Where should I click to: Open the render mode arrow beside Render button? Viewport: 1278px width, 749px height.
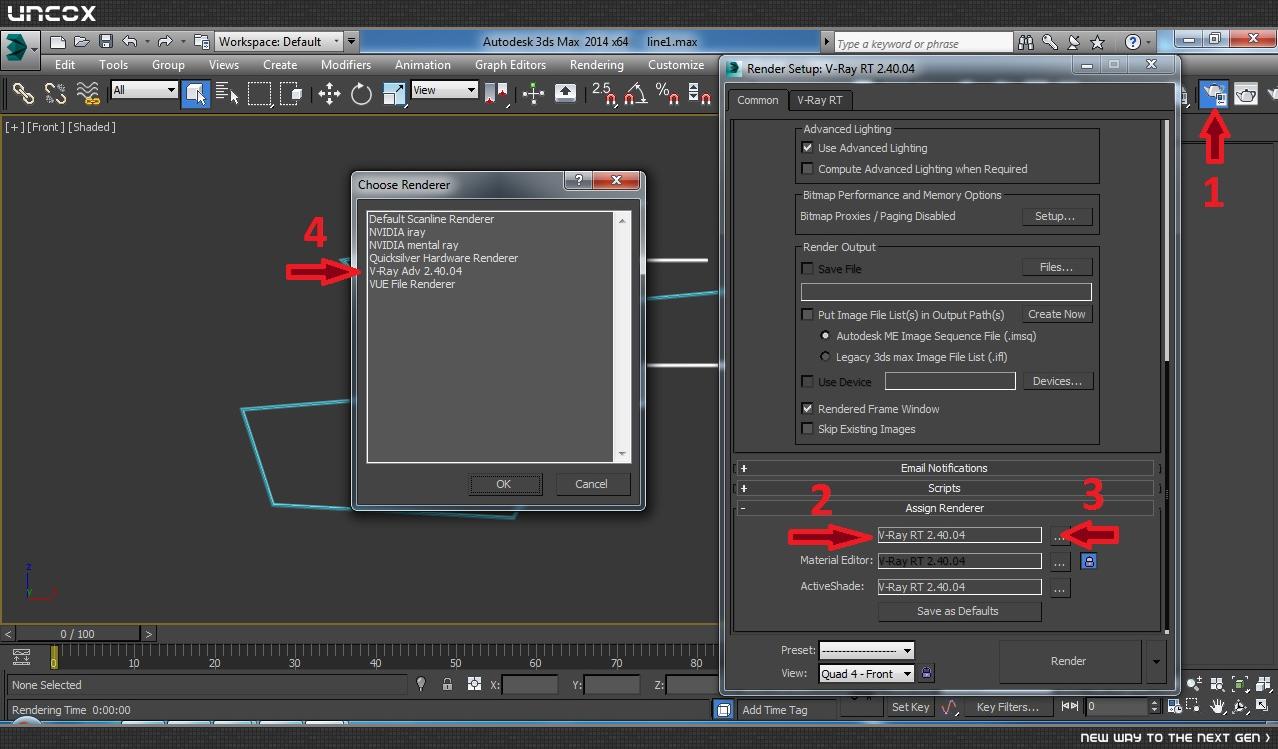1156,661
